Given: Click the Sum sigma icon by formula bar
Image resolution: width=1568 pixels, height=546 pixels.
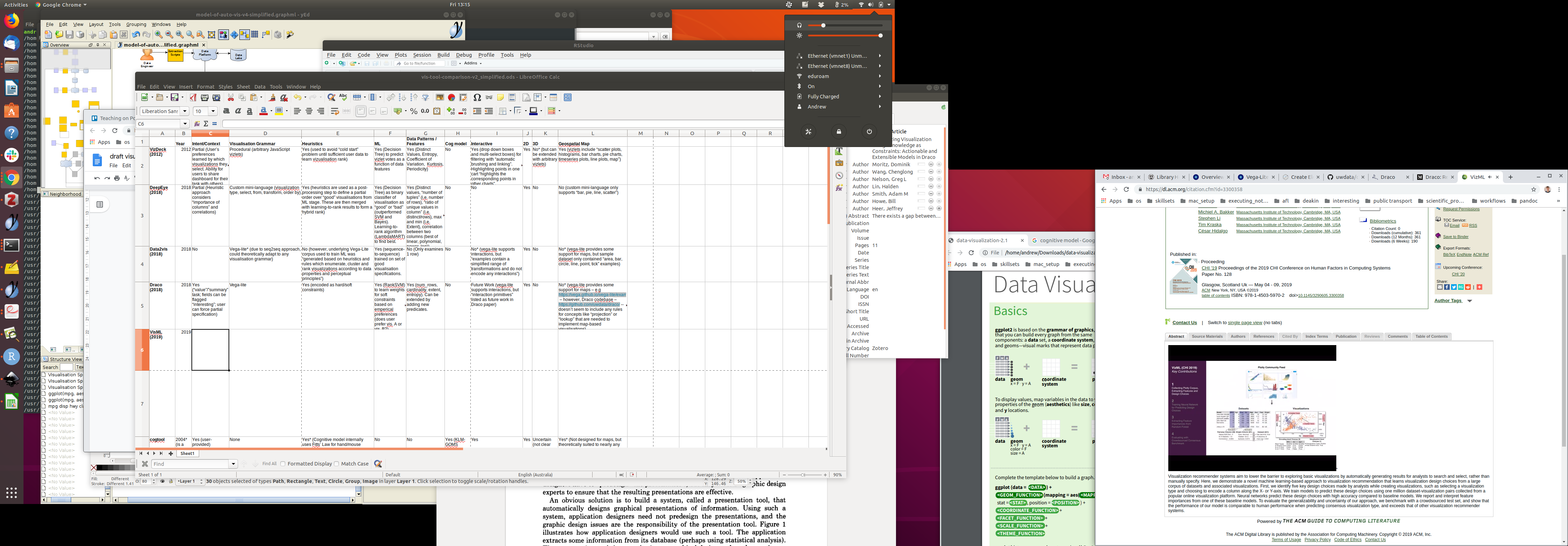Looking at the screenshot, I should tap(206, 124).
